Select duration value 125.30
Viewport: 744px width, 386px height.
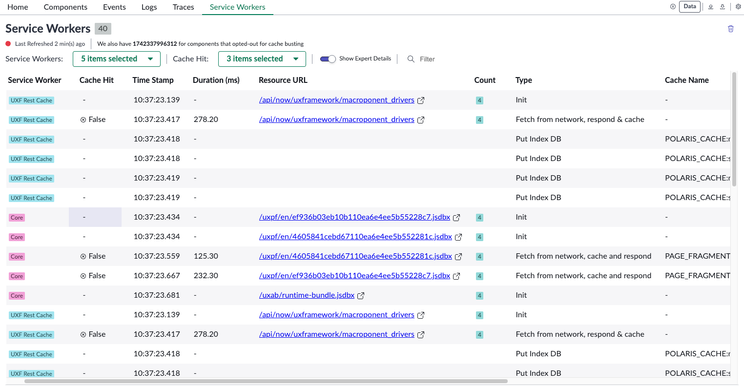(x=206, y=256)
